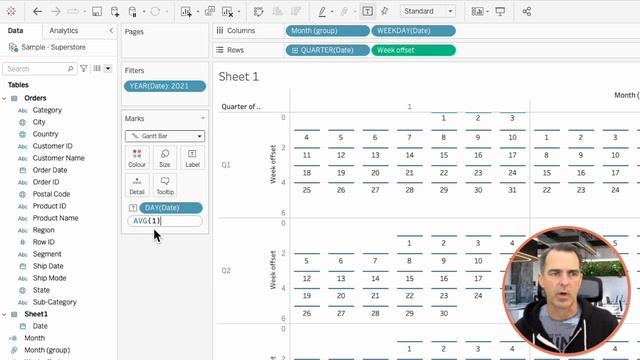640x360 pixels.
Task: Click the Month (group) pill on Columns
Action: coord(327,31)
